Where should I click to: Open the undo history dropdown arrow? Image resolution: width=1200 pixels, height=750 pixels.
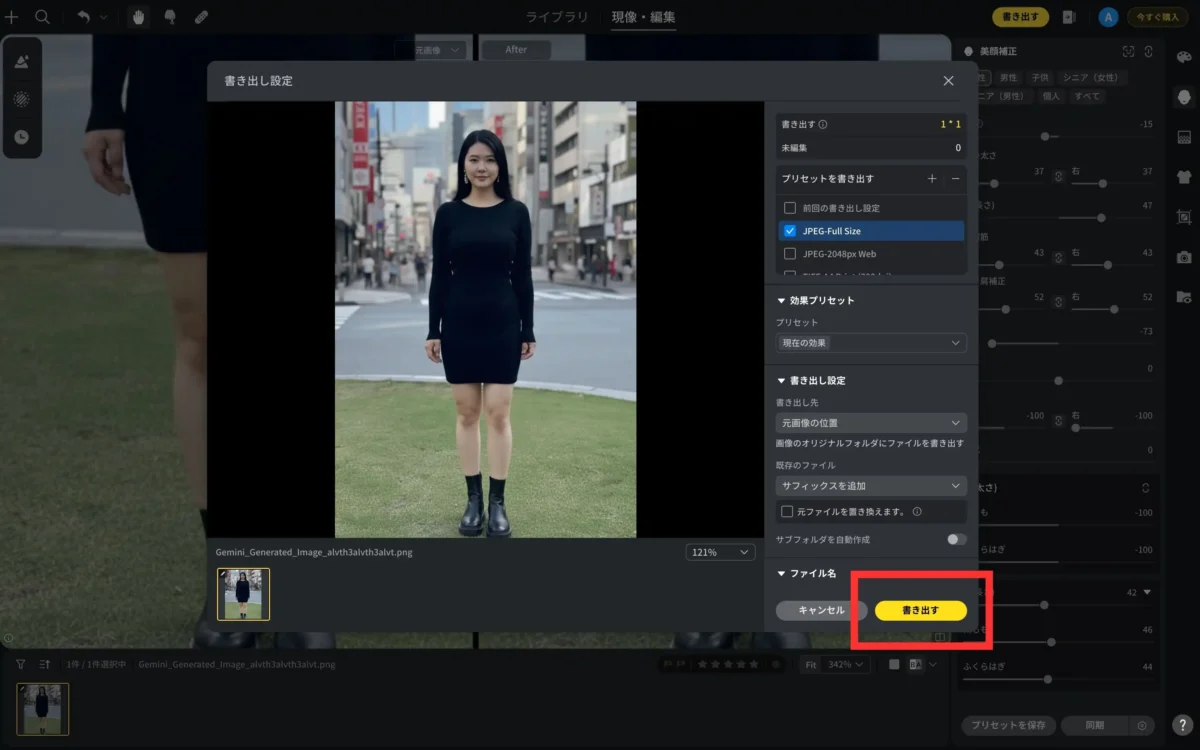coord(104,17)
